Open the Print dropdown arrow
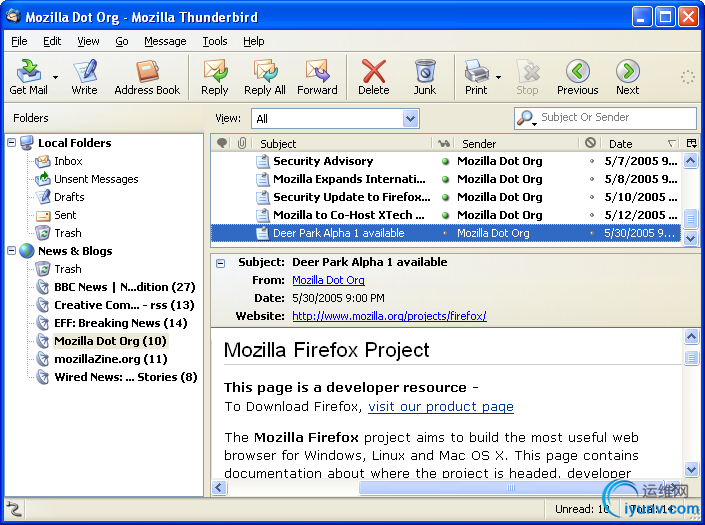The image size is (705, 525). click(498, 77)
